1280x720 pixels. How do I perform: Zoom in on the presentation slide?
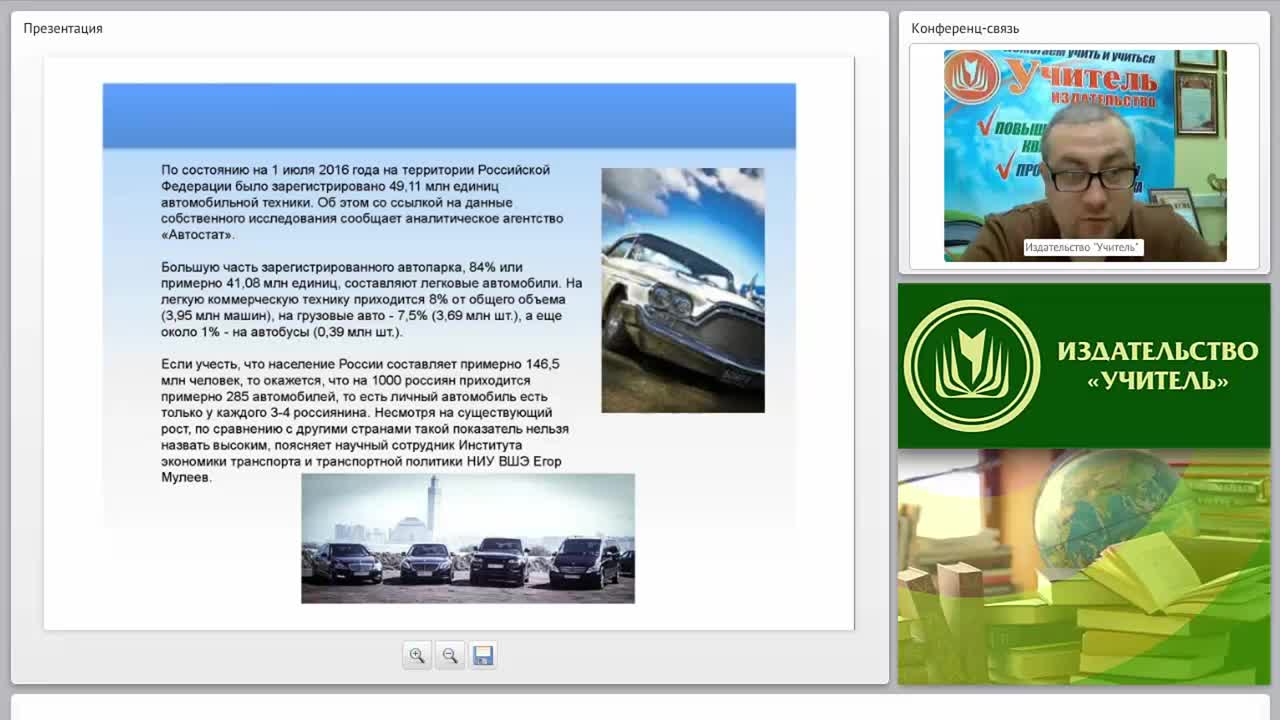pyautogui.click(x=417, y=656)
